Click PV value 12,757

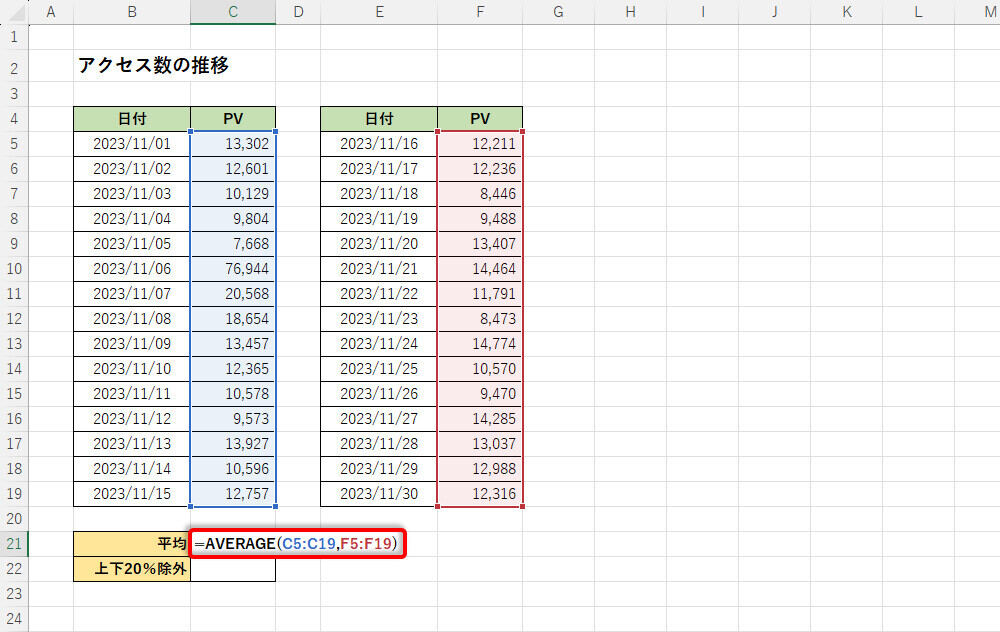tap(233, 494)
